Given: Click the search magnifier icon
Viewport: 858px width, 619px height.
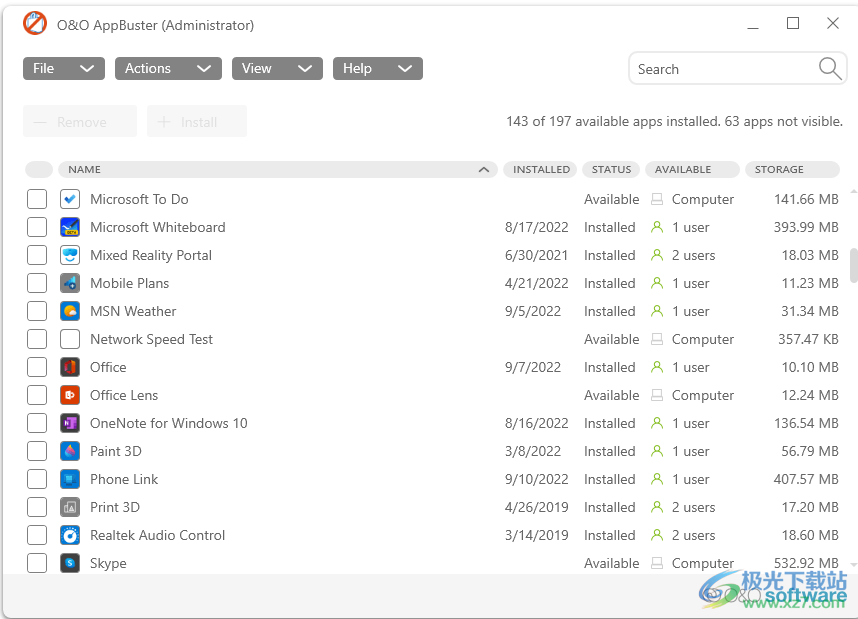Looking at the screenshot, I should (x=830, y=69).
